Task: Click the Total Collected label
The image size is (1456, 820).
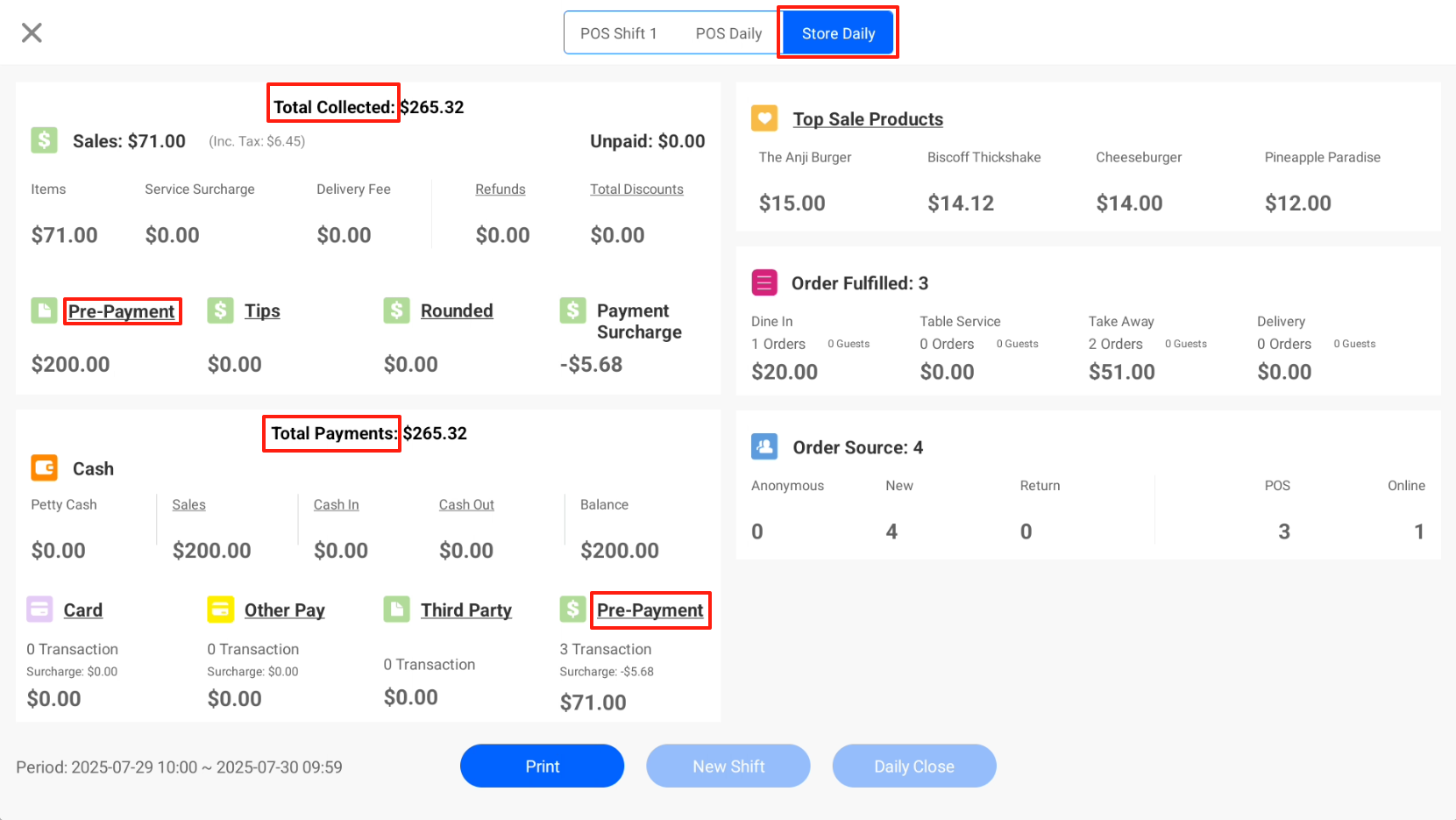Action: coord(334,107)
